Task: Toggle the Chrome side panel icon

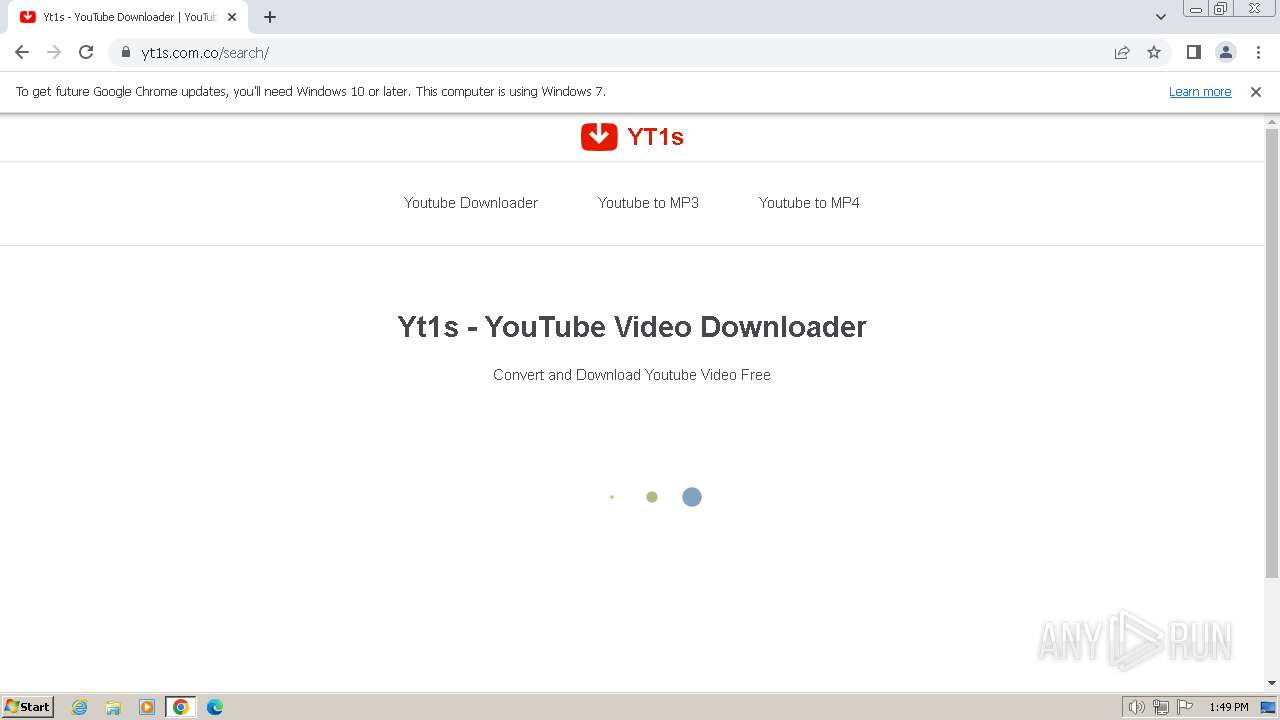Action: [1193, 52]
